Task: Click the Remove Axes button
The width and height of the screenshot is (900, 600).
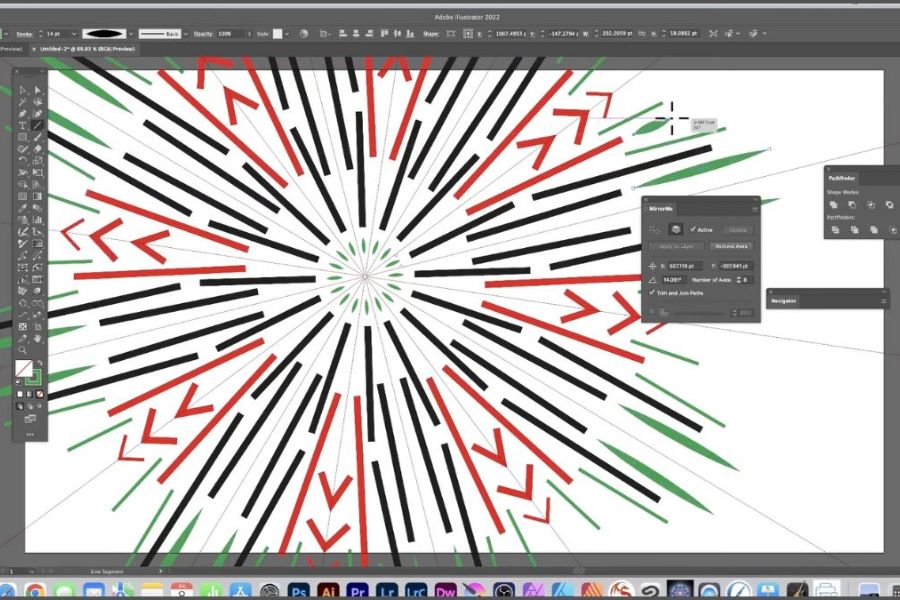Action: pyautogui.click(x=731, y=246)
